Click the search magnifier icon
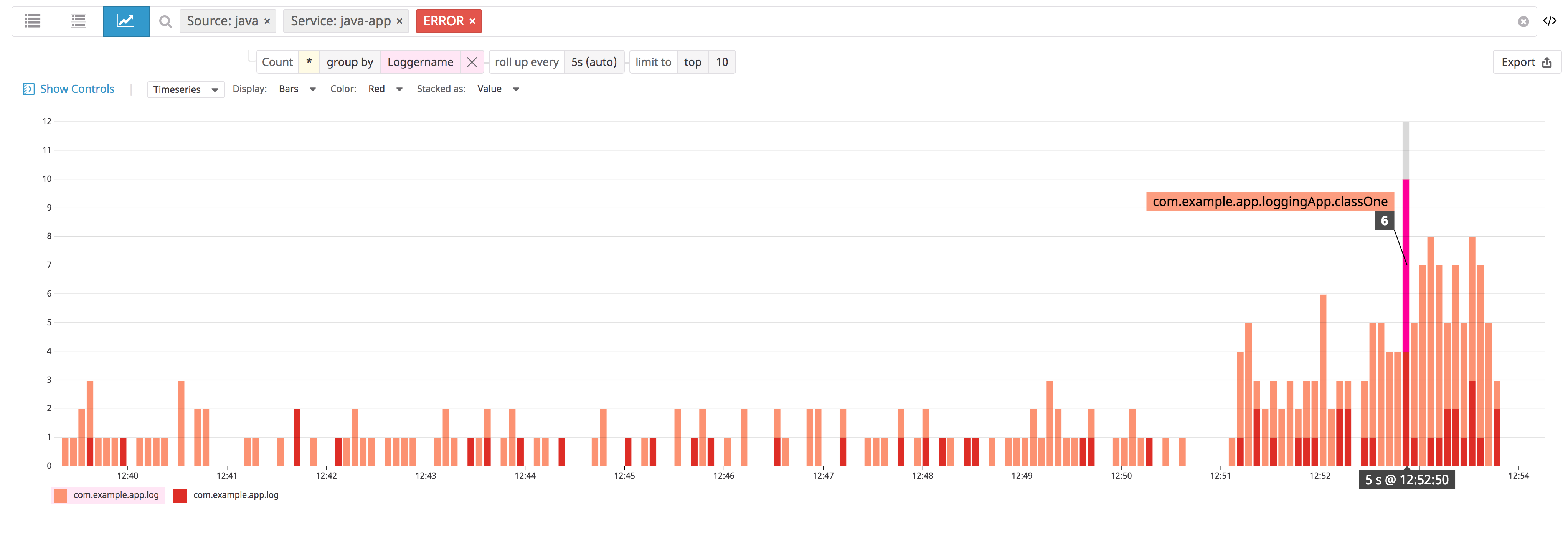Screen dimensions: 1568x534 click(x=165, y=22)
